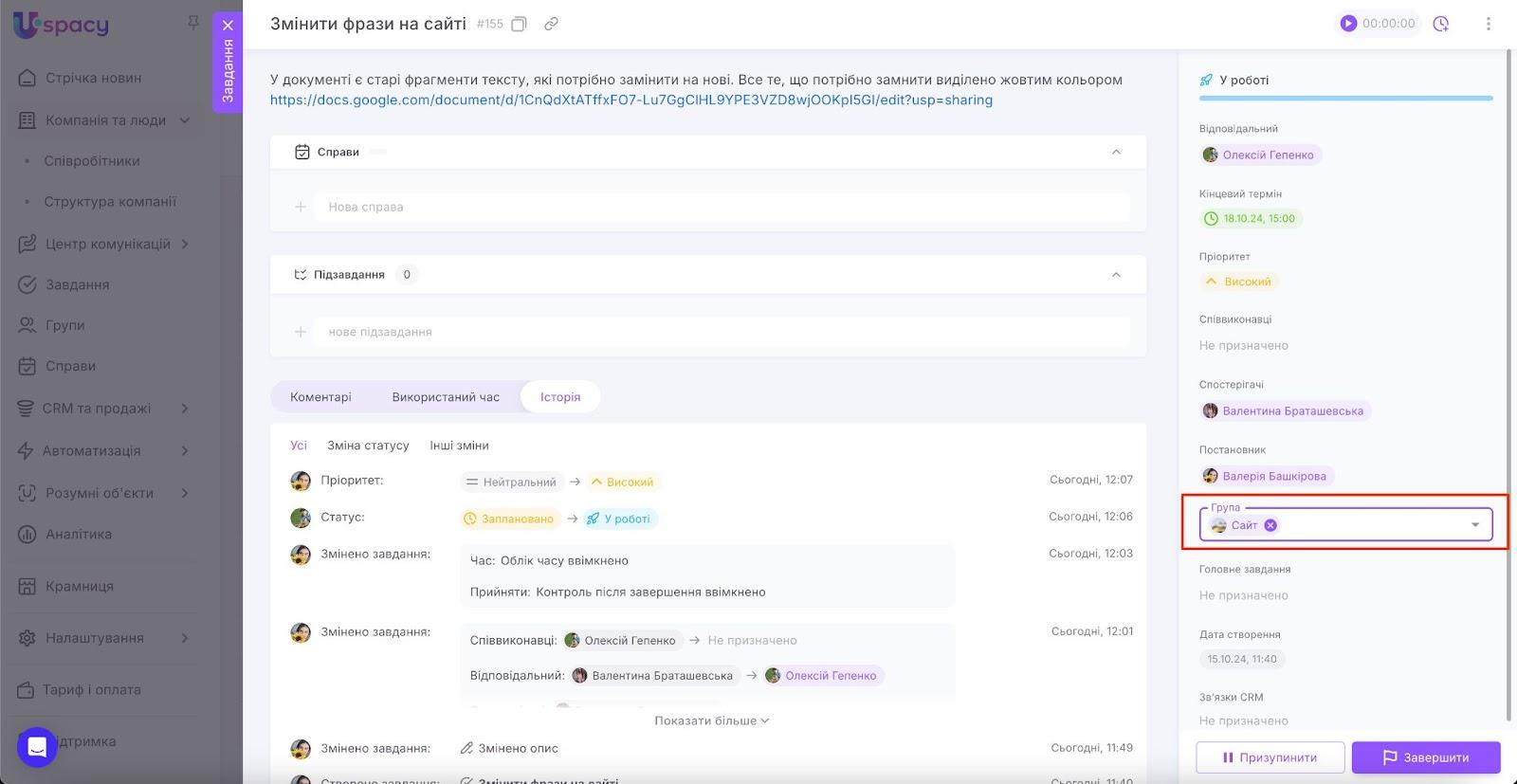Copy the task link icon
This screenshot has width=1517, height=784.
tap(551, 24)
